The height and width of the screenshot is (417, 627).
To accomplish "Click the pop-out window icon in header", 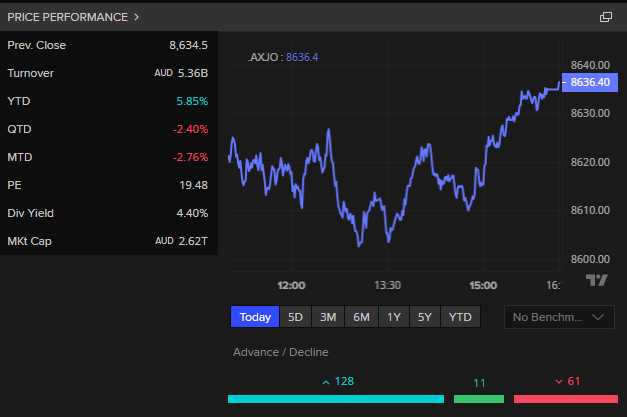I will coord(605,17).
